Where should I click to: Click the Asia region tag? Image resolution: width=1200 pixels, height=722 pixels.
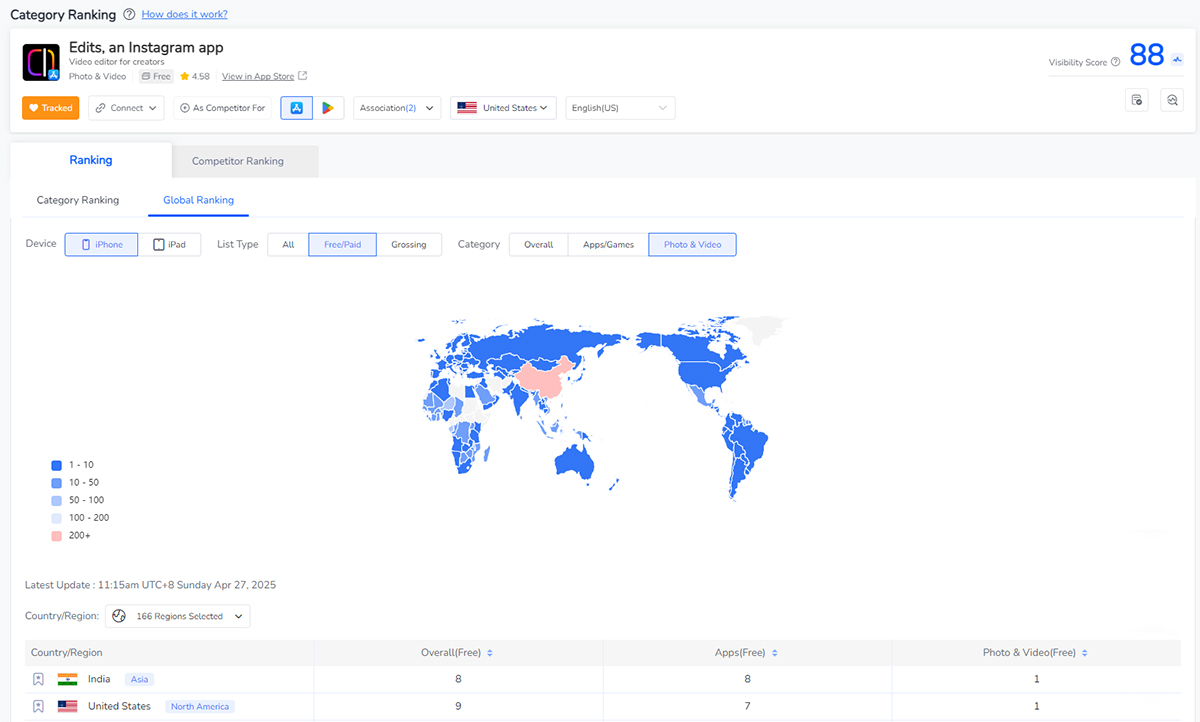tap(139, 679)
